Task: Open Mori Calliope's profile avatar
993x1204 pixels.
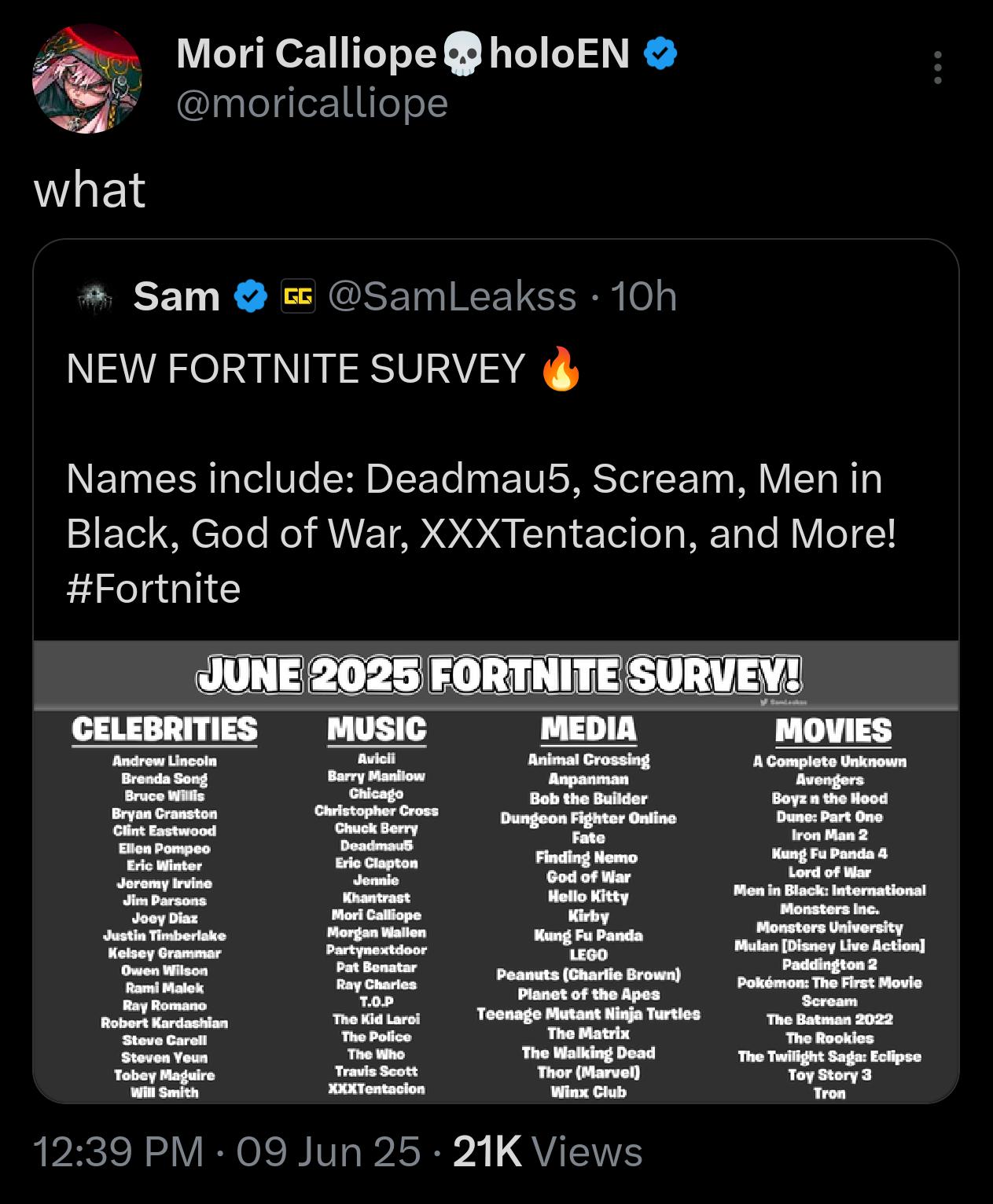Action: tap(86, 79)
